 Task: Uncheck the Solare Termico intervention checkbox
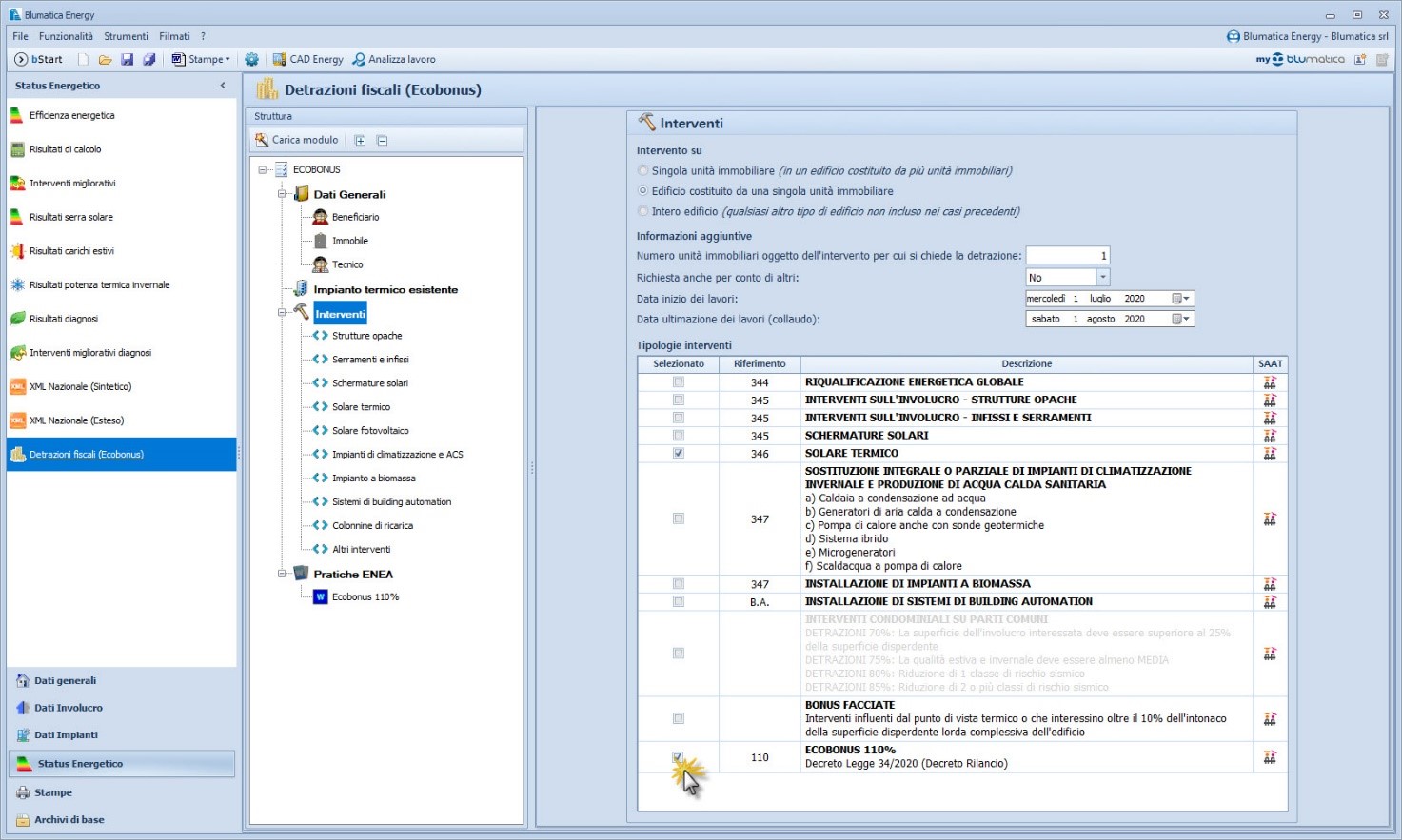pos(679,454)
